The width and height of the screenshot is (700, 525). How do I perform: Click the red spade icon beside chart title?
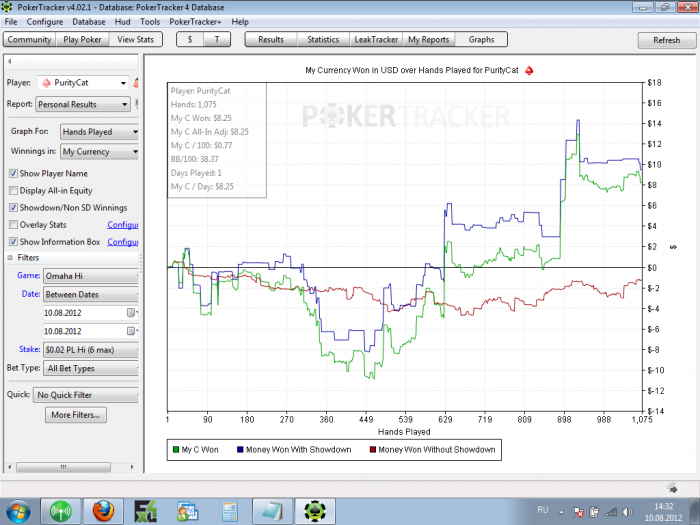pyautogui.click(x=529, y=71)
